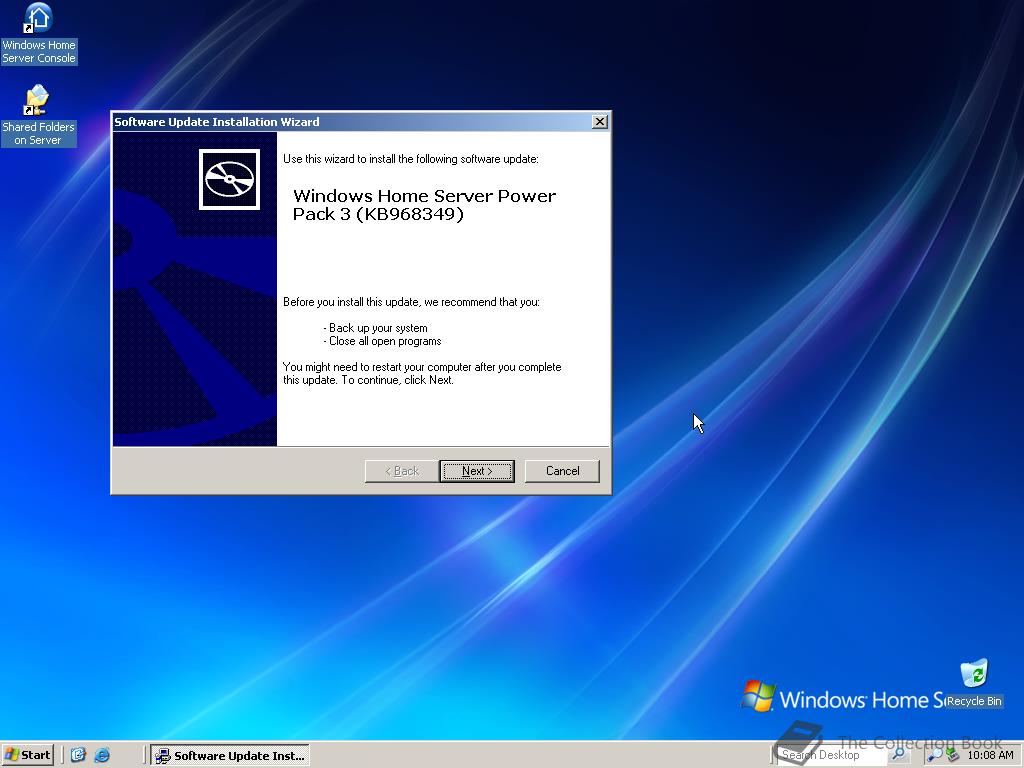Click the Internet Explorer quick launch icon
The height and width of the screenshot is (768, 1024).
pyautogui.click(x=102, y=755)
